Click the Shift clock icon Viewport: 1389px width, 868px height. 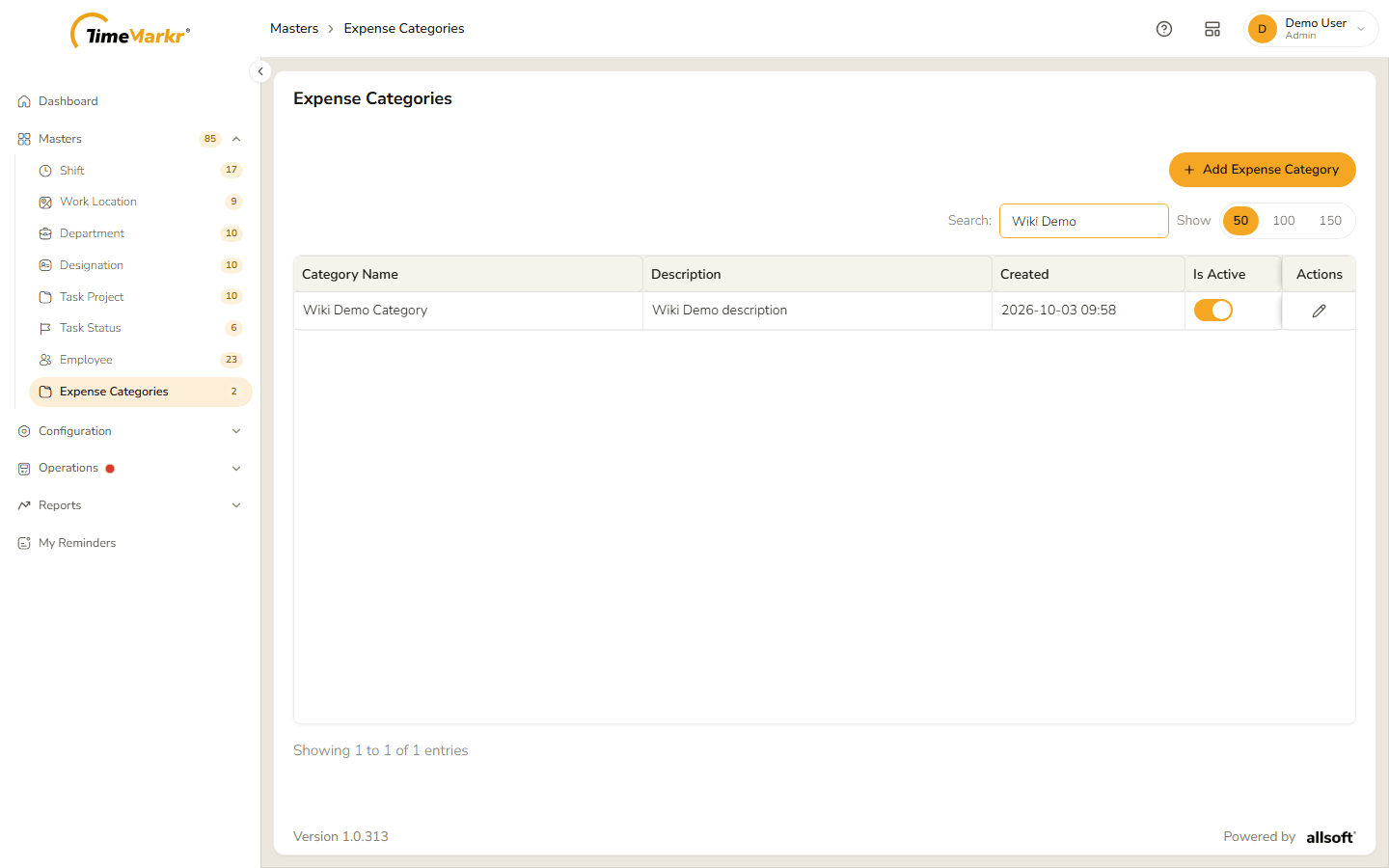coord(45,171)
